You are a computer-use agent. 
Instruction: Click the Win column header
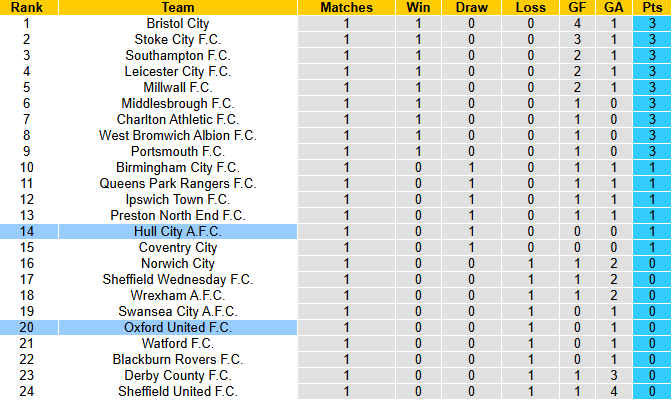coord(418,7)
